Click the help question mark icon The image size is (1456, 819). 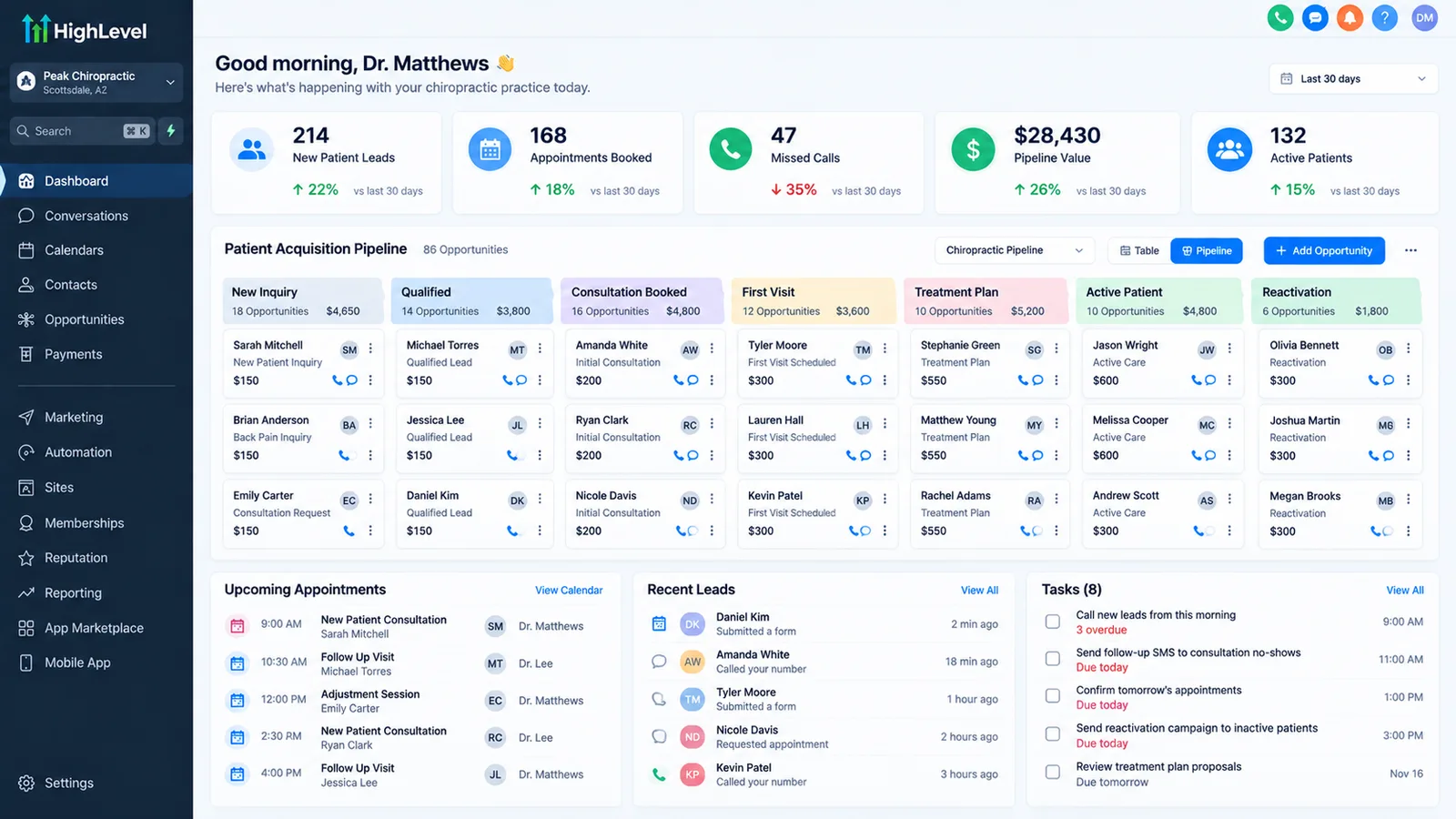1384,17
